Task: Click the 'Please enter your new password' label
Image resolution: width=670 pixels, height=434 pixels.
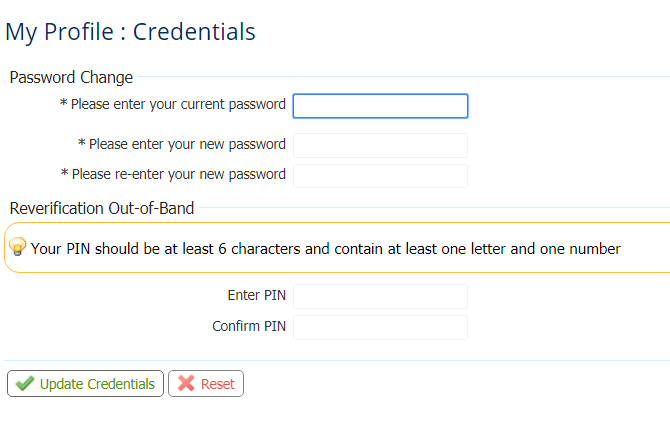Action: tap(187, 144)
